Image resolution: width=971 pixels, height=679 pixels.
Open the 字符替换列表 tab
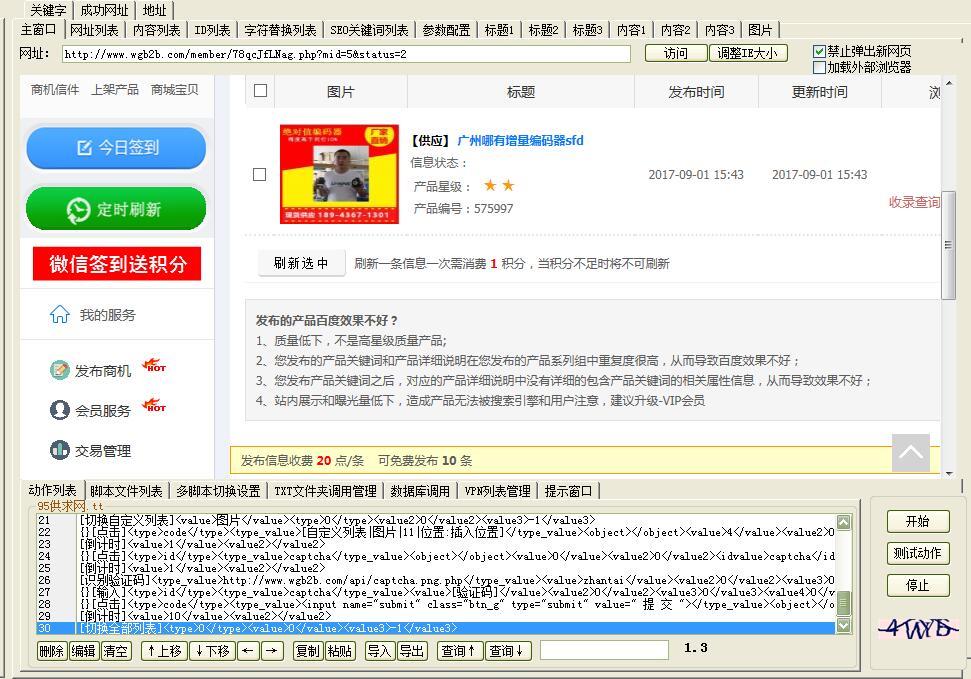coord(280,30)
